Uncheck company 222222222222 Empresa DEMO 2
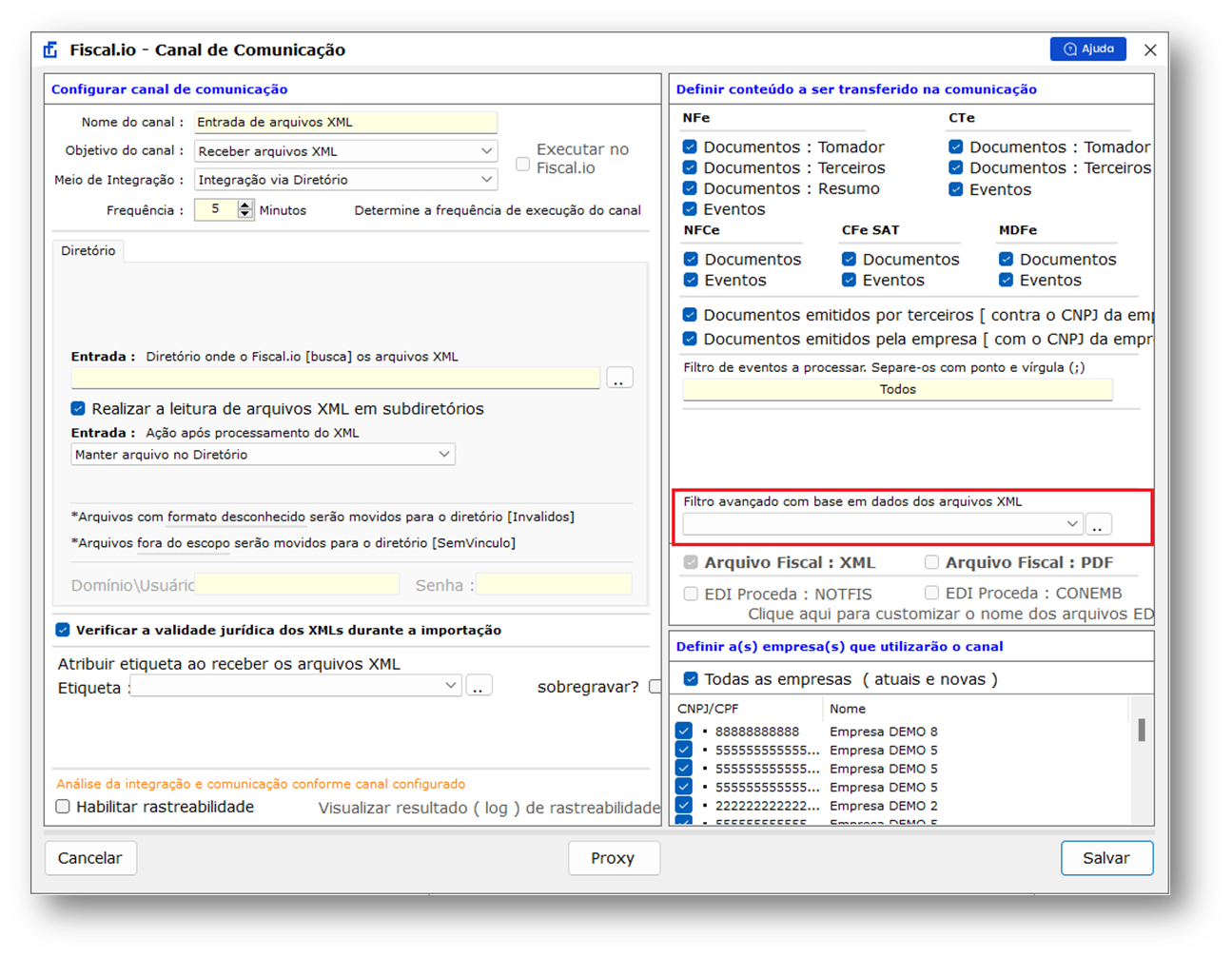The height and width of the screenshot is (957, 1232). (x=684, y=805)
